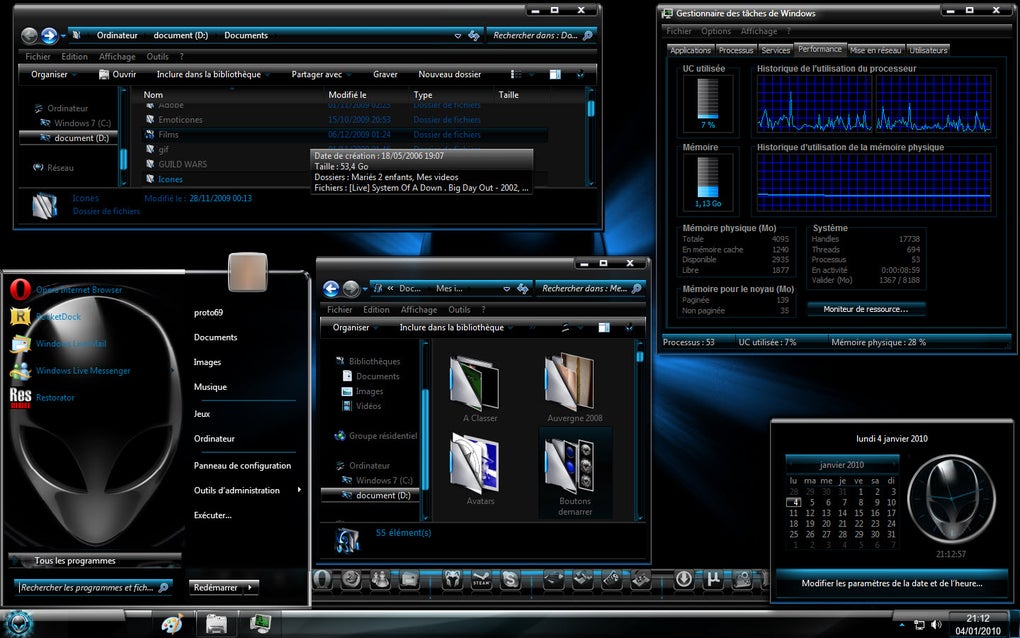1020x638 pixels.
Task: Click navigation pane scrollbar in Documents window
Action: point(123,159)
